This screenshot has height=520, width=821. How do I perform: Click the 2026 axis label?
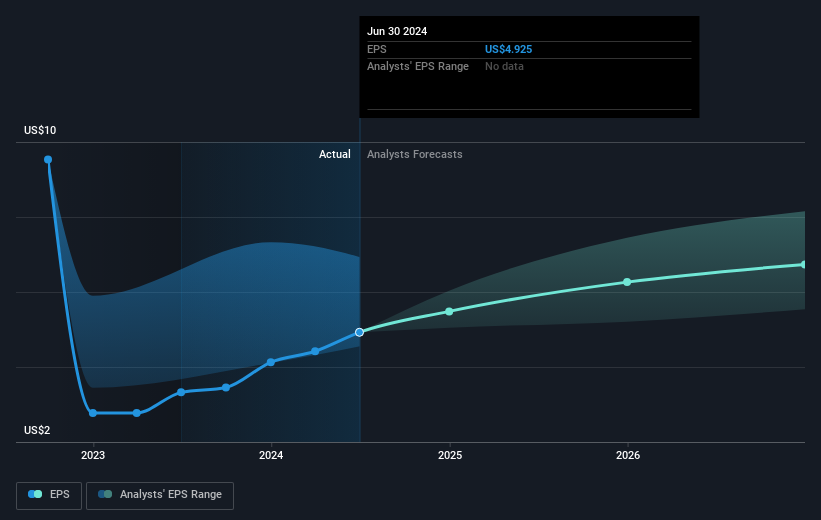pos(628,455)
